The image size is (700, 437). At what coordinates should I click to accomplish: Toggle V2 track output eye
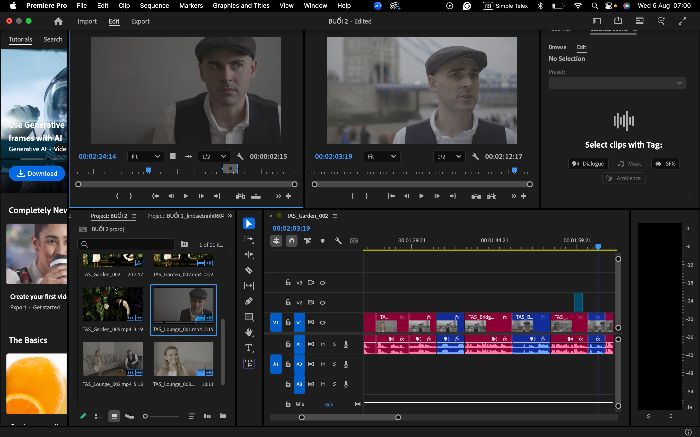(322, 303)
